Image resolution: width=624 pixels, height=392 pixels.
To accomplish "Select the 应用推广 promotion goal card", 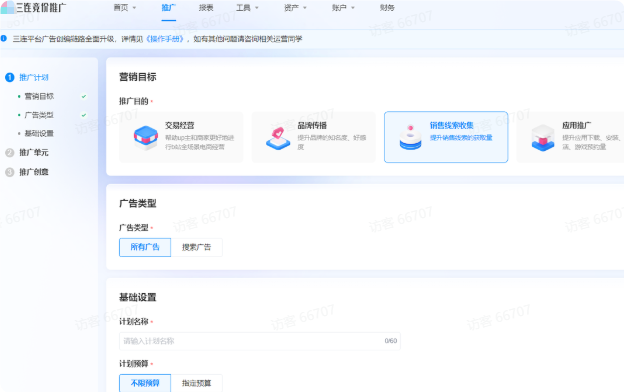I will point(570,137).
